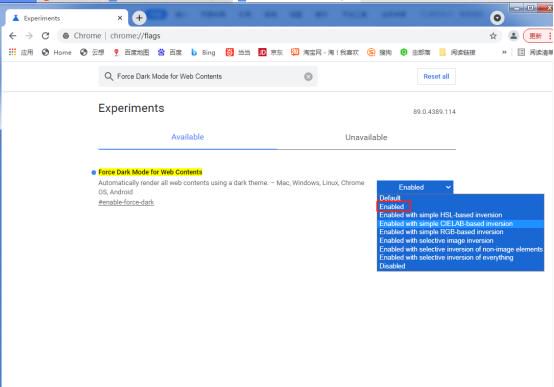Select selective inversion of non-image elements
Image resolution: width=554 pixels, height=387 pixels.
[x=461, y=249]
